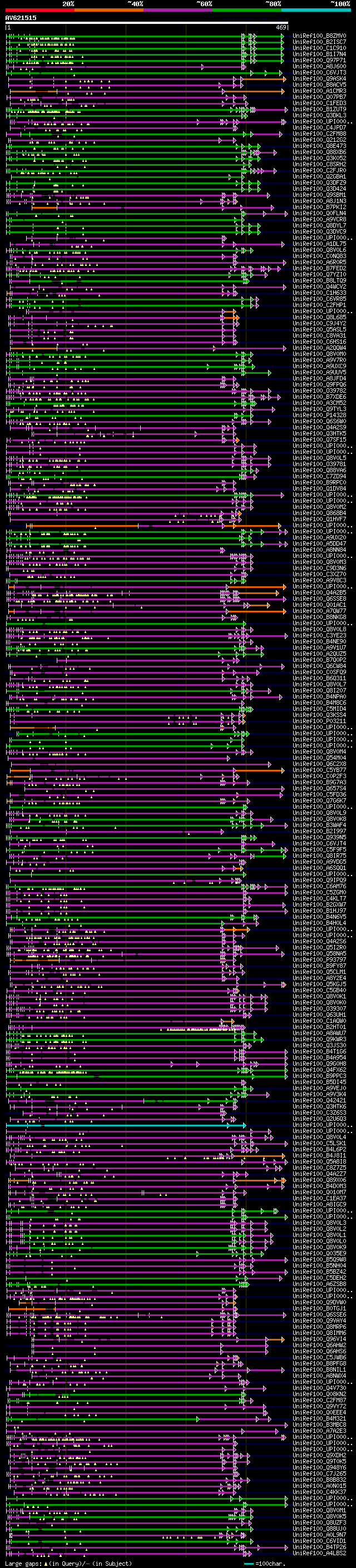Click UniRef100_Q7SF15 entry
356x1568 pixels.
click(x=319, y=439)
